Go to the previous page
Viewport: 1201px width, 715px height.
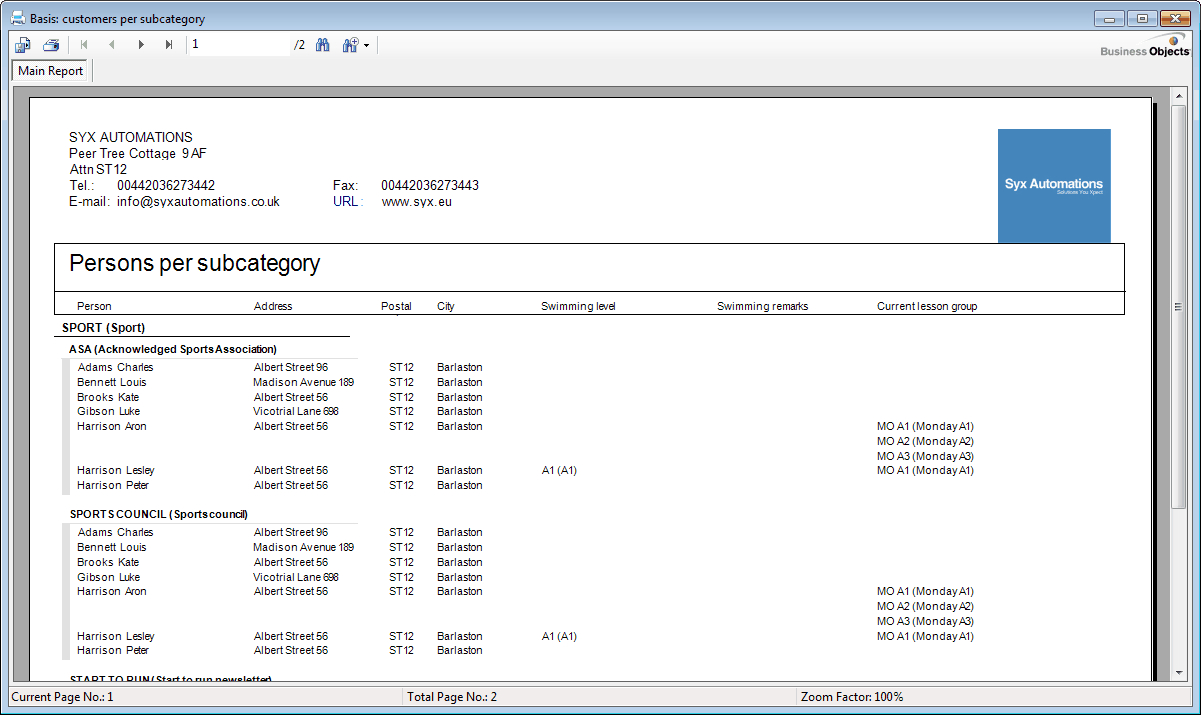click(x=112, y=45)
